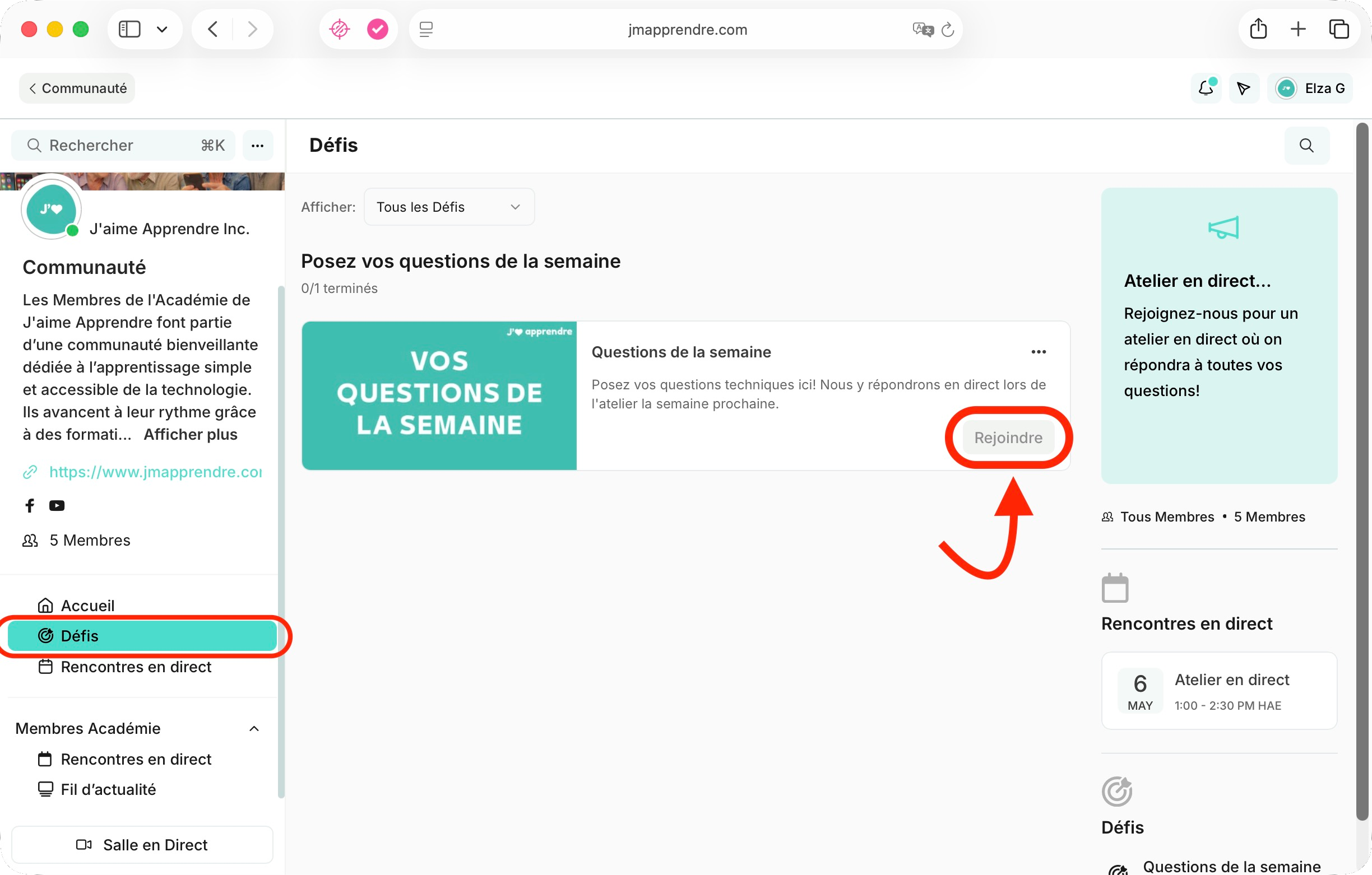
Task: Open the Safari share button
Action: 1259,29
